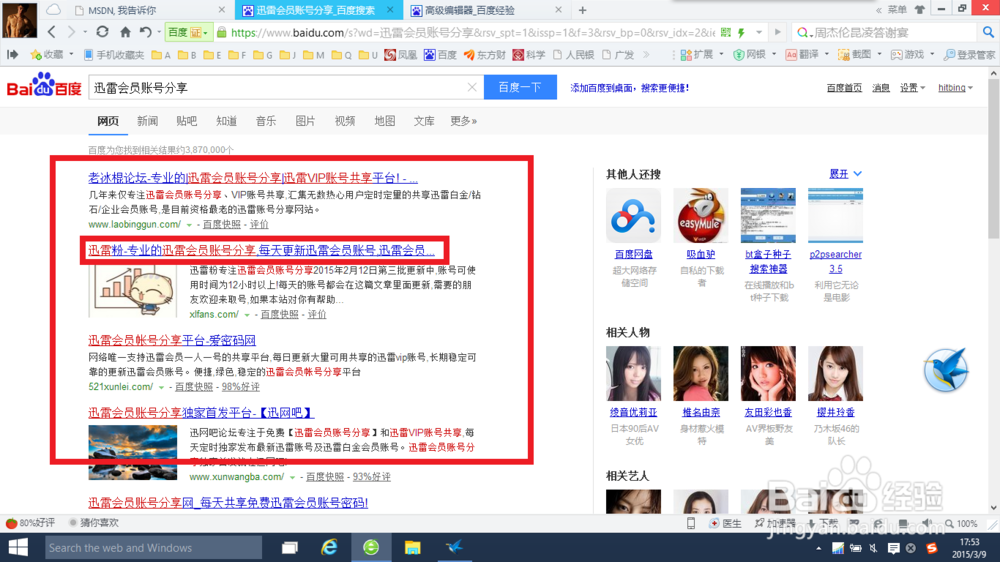The width and height of the screenshot is (1000, 562).
Task: Open the 科学 bookmark
Action: (529, 55)
